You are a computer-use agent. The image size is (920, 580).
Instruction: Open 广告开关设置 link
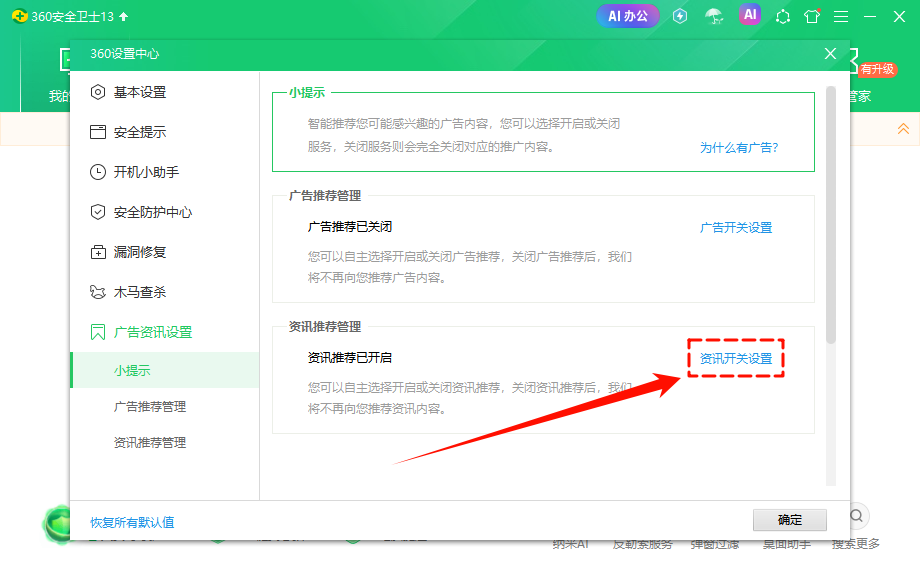pyautogui.click(x=735, y=228)
